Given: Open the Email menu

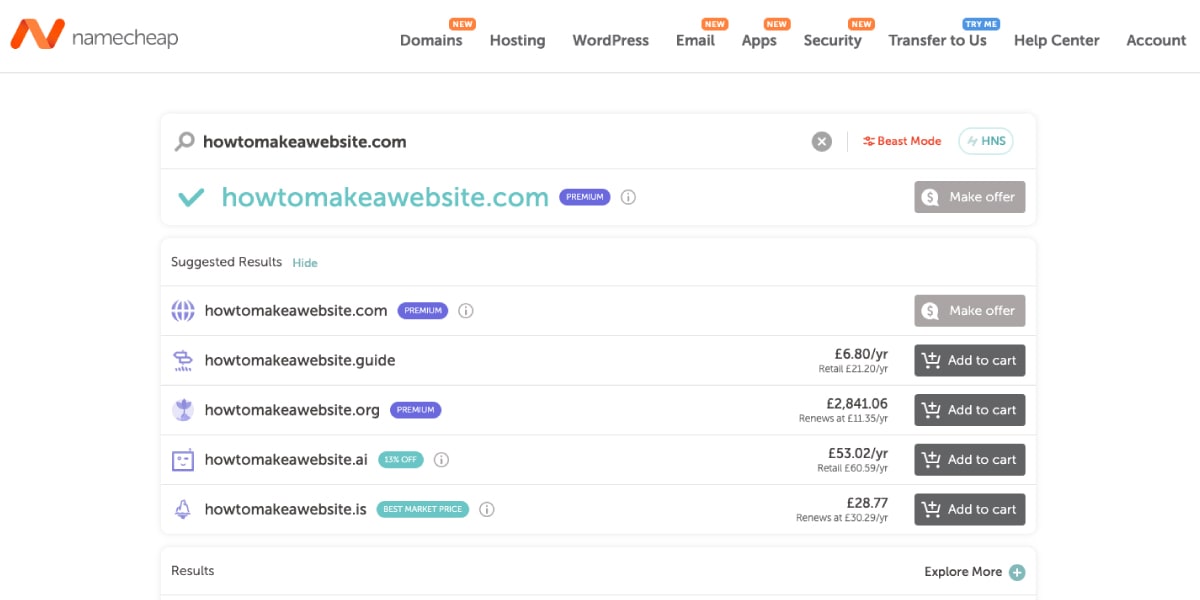Looking at the screenshot, I should coord(695,41).
